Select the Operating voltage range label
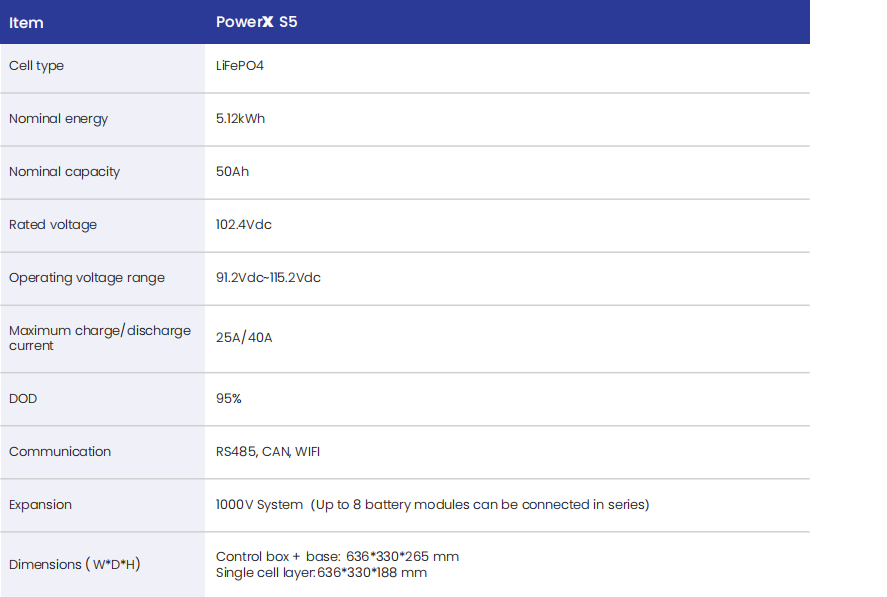 tap(87, 278)
